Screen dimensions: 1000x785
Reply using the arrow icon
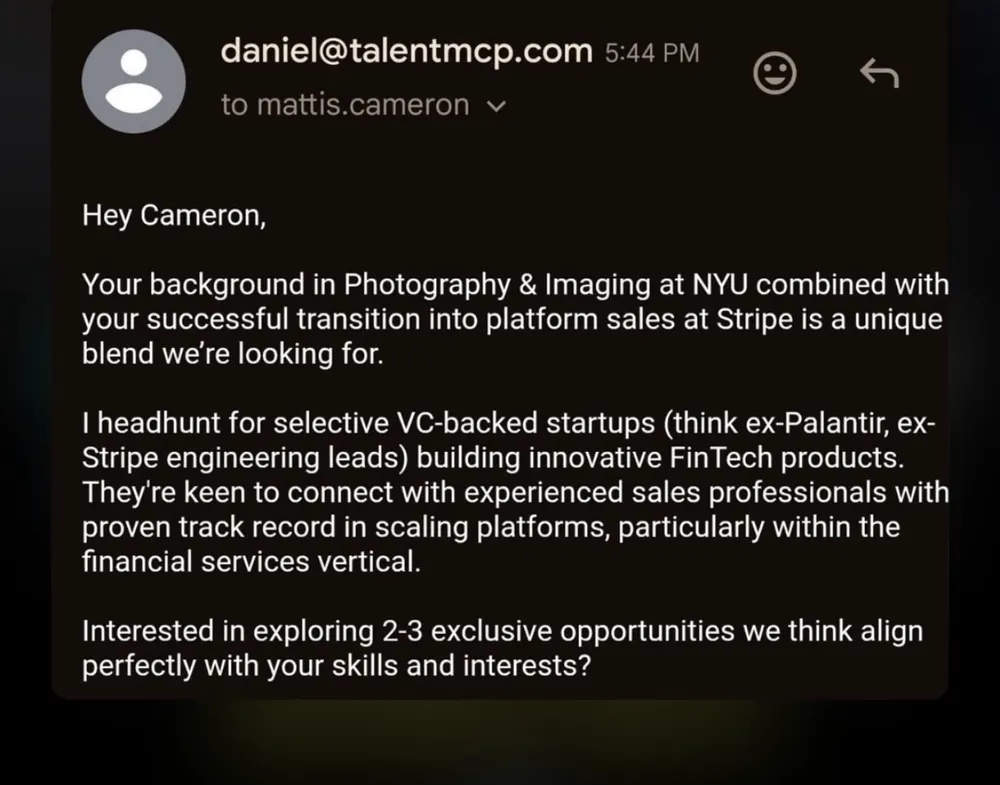[x=879, y=73]
